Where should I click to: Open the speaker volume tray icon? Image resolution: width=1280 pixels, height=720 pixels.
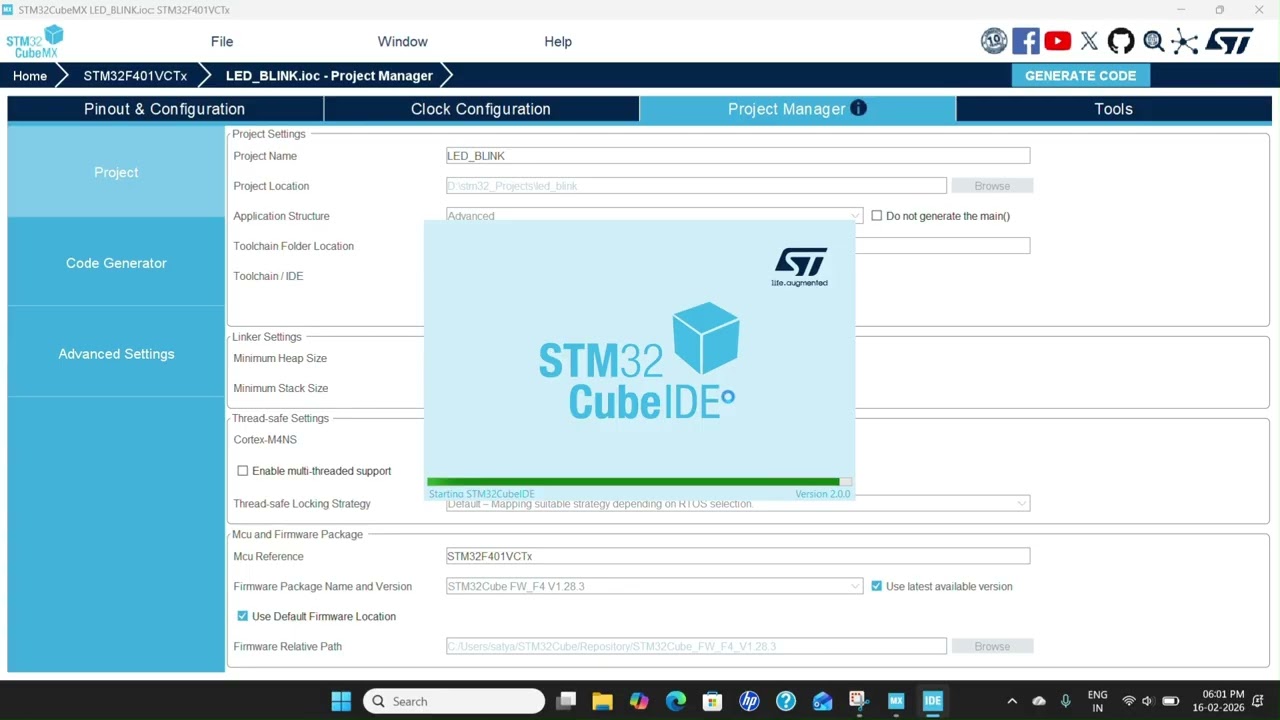[x=1148, y=701]
